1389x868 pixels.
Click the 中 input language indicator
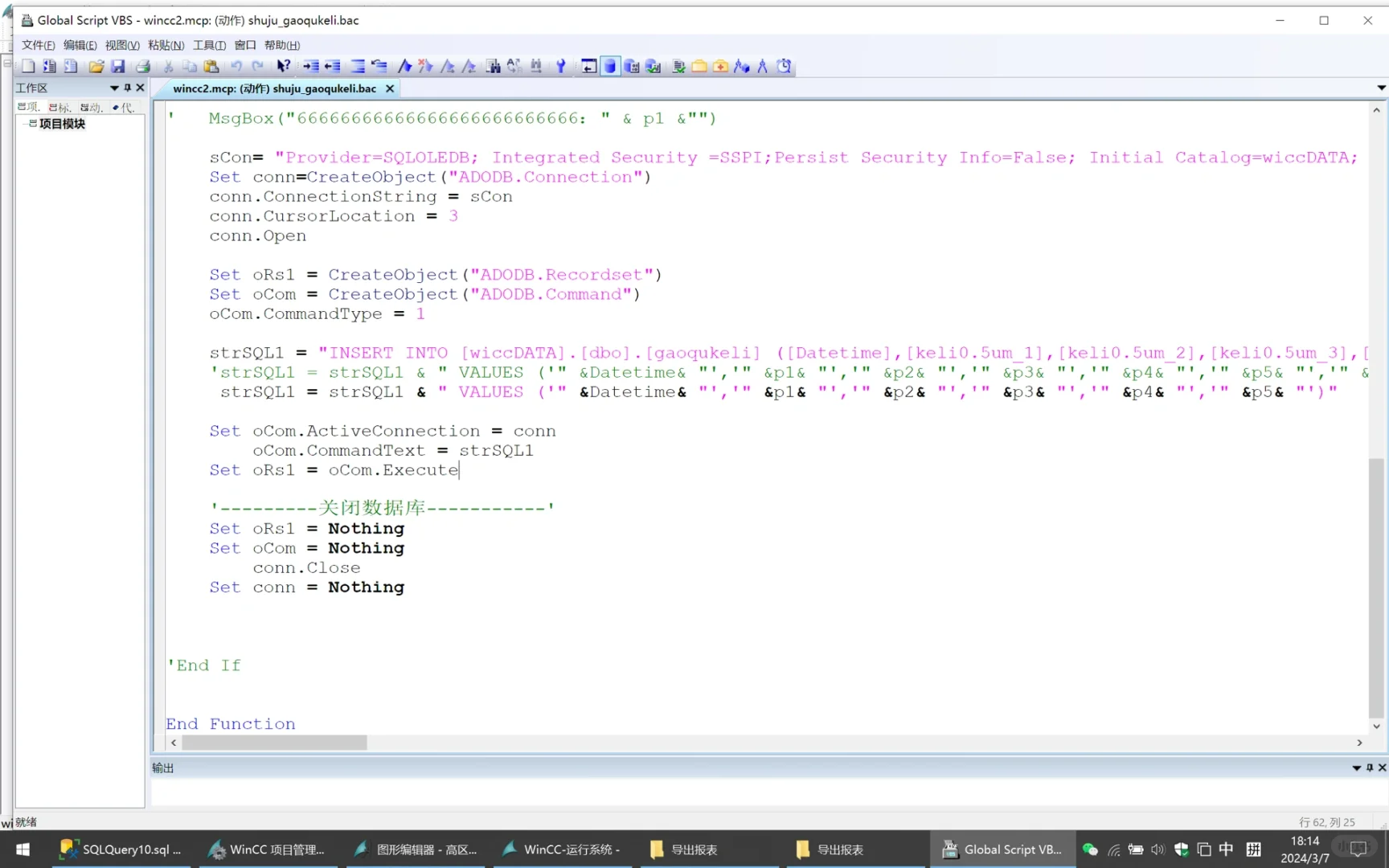[1226, 850]
